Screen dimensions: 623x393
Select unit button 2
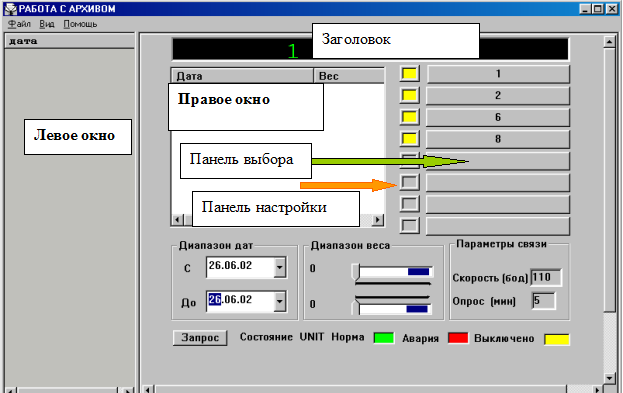tap(498, 95)
